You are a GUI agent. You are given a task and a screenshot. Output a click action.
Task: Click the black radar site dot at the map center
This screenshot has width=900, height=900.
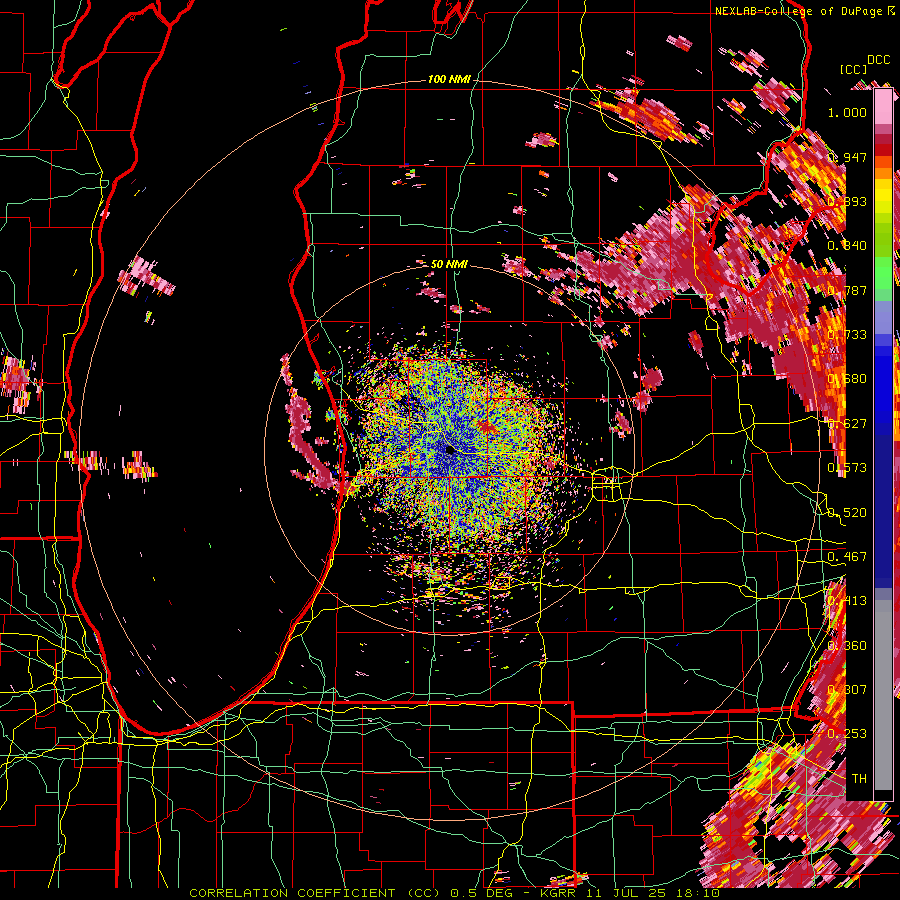click(451, 450)
